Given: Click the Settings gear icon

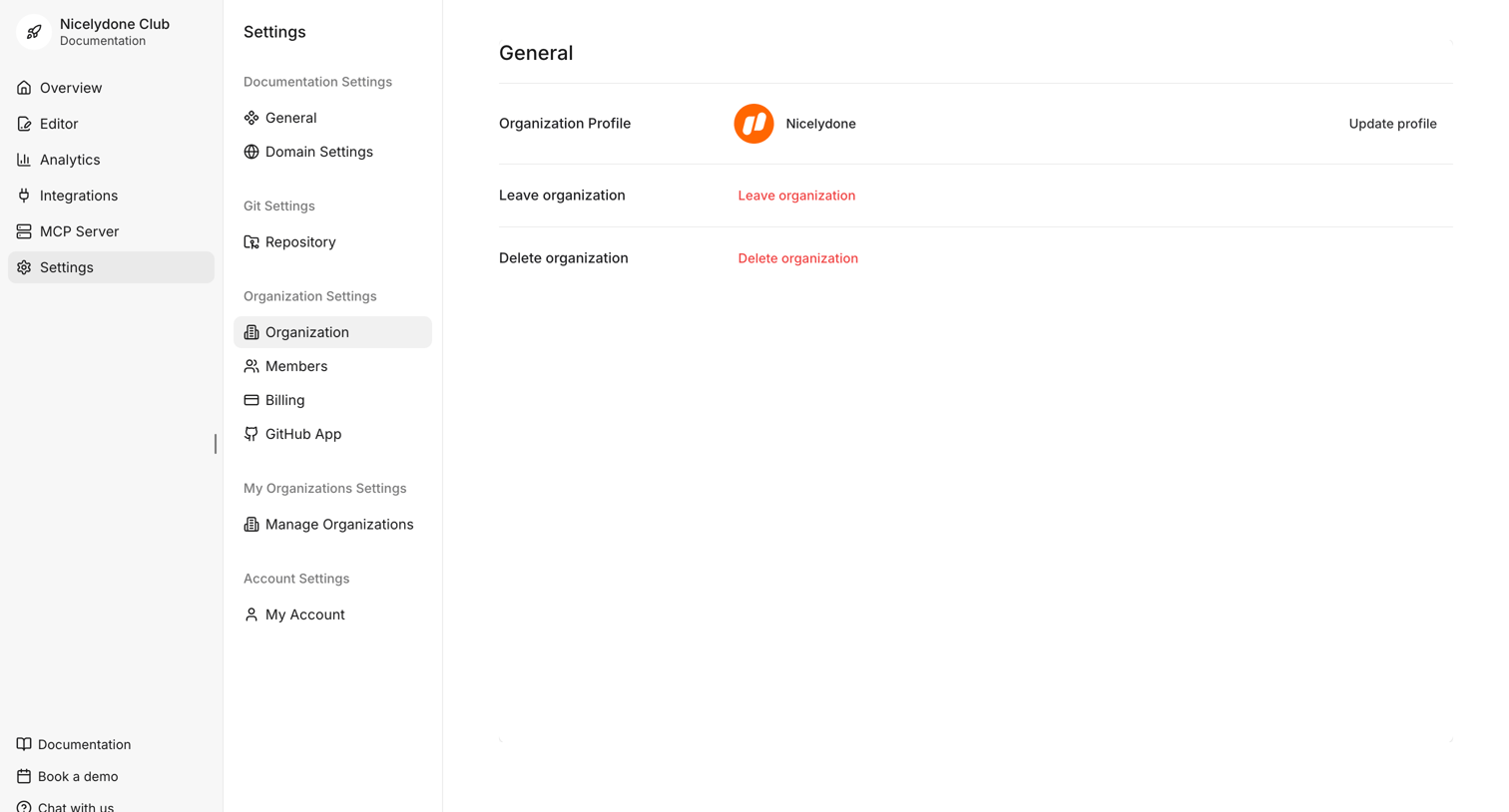Looking at the screenshot, I should 24,267.
